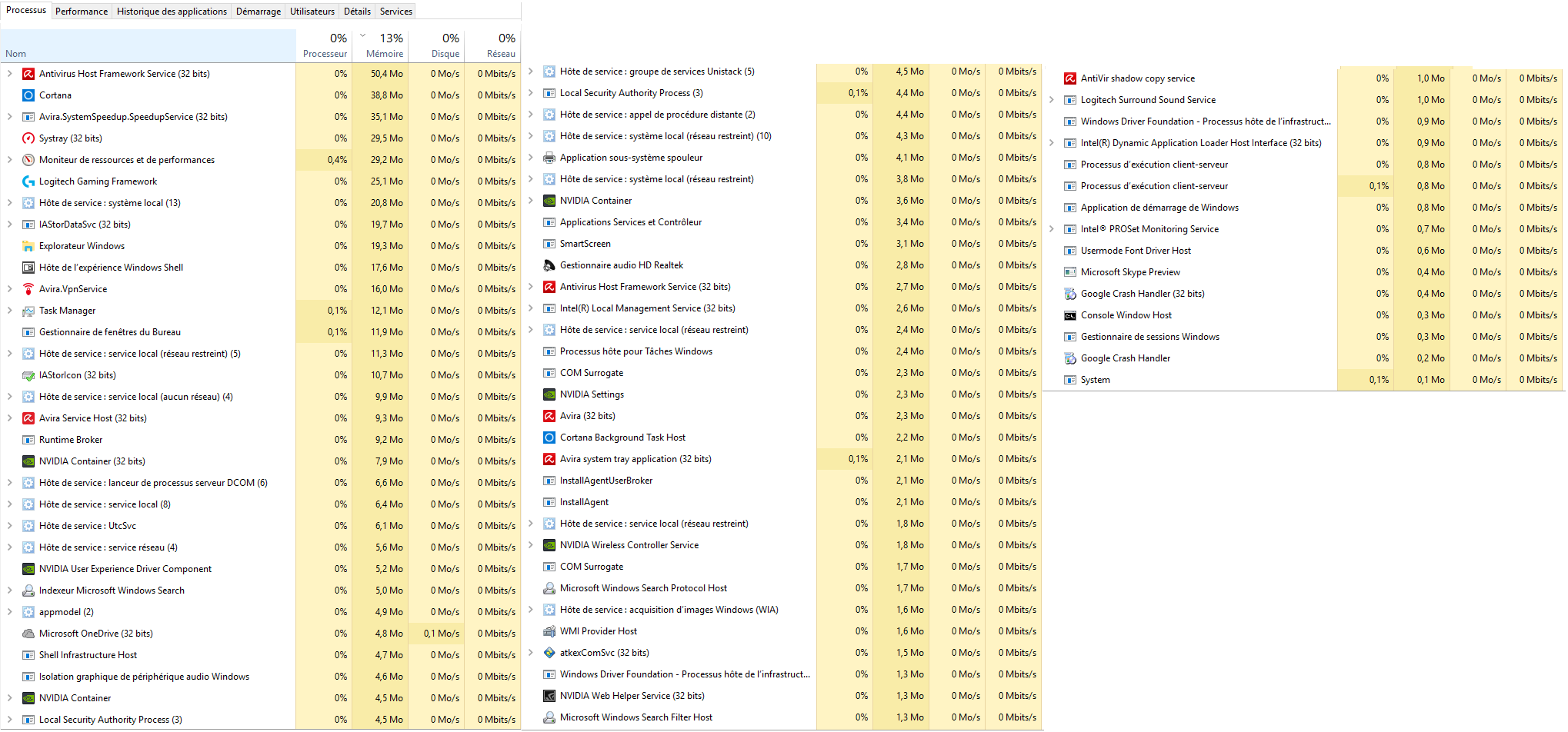Click the Google Crash Handler (32 bits) icon
1568x732 pixels.
pyautogui.click(x=1070, y=294)
